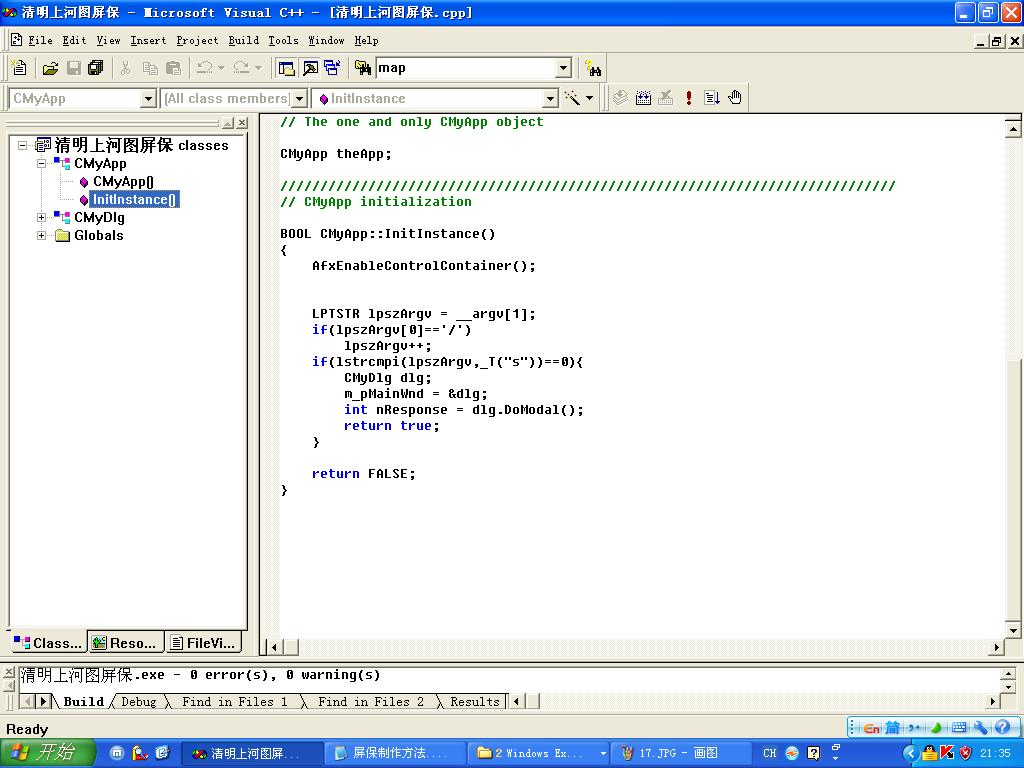Click the editor vertical scrollbar down arrow
The image size is (1024, 768).
(1013, 630)
